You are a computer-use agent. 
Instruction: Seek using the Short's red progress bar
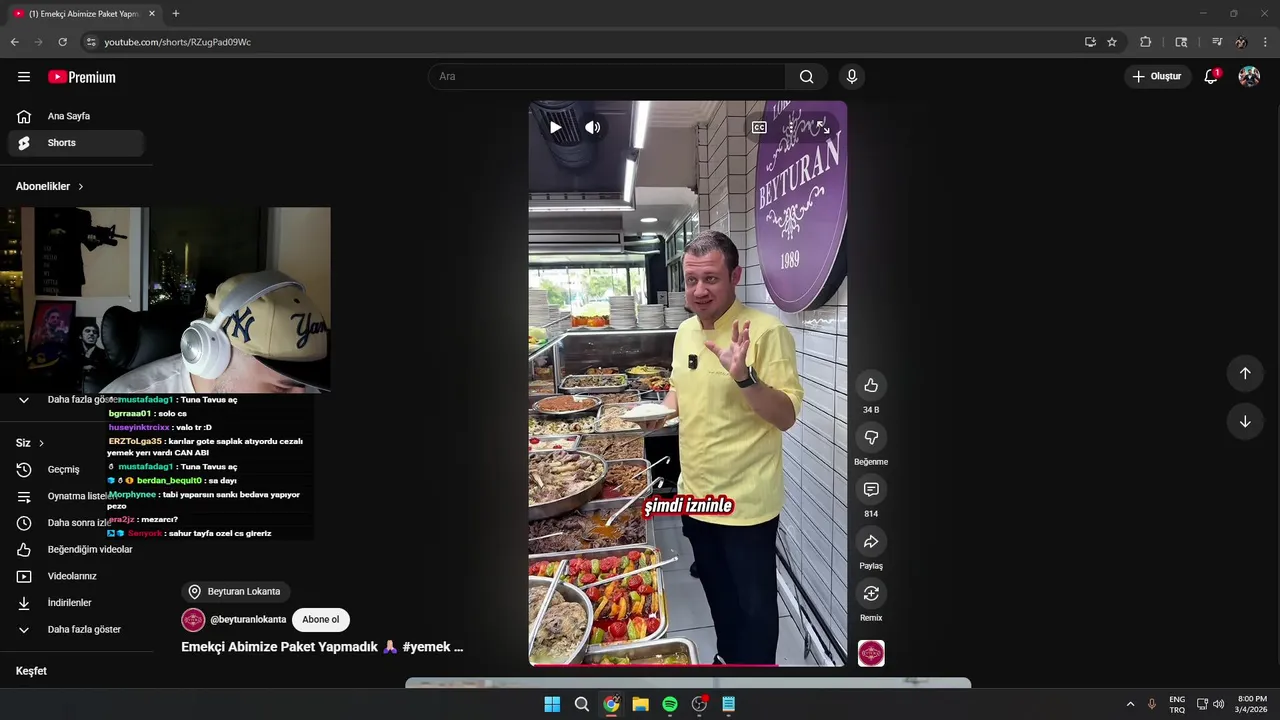point(688,664)
